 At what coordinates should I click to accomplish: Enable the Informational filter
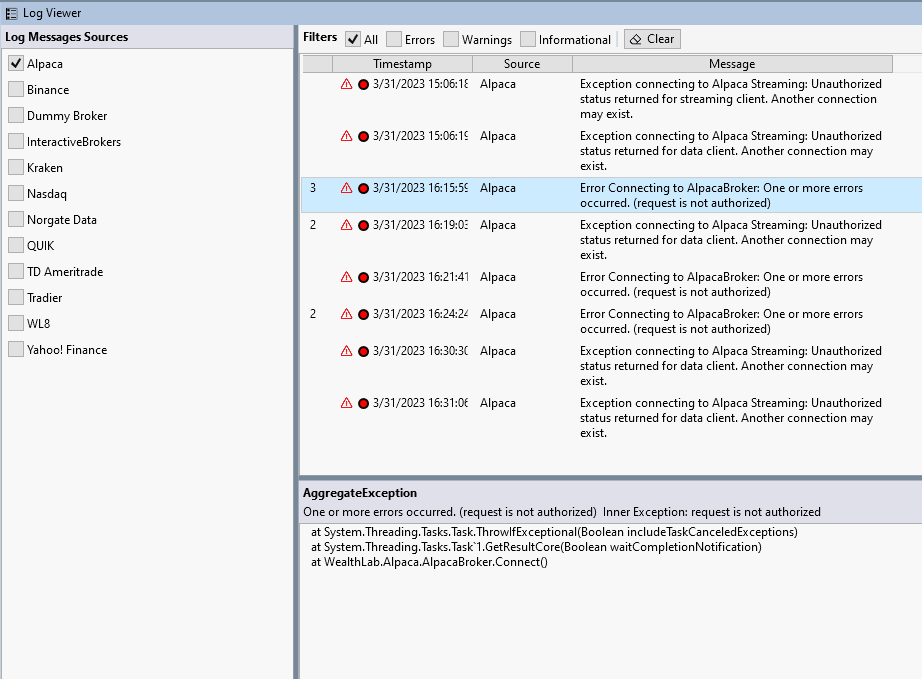(528, 39)
